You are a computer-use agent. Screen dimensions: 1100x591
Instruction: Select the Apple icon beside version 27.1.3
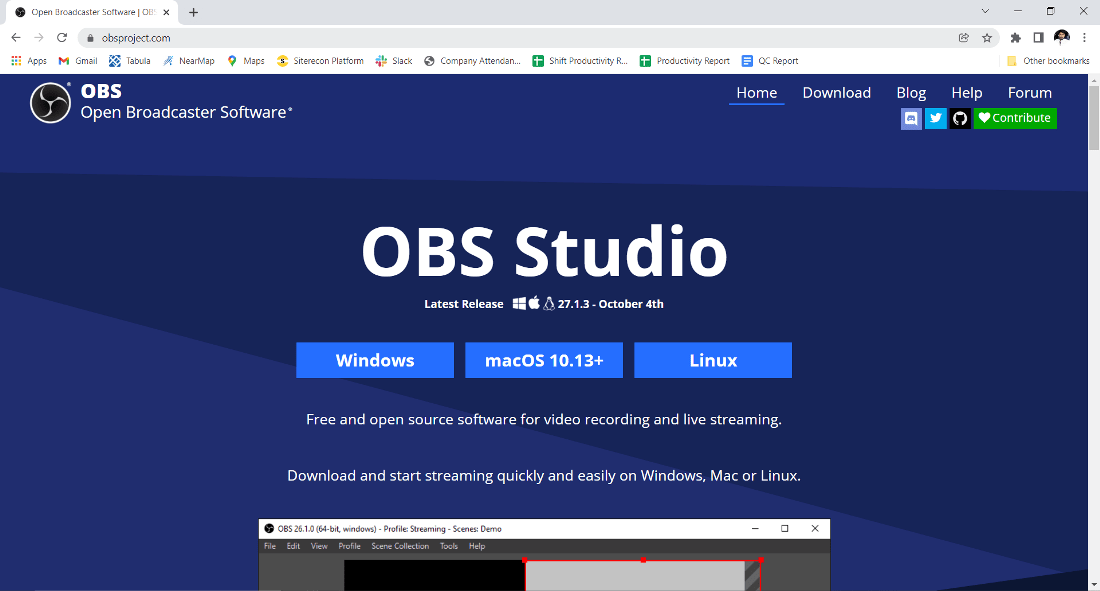[x=534, y=303]
